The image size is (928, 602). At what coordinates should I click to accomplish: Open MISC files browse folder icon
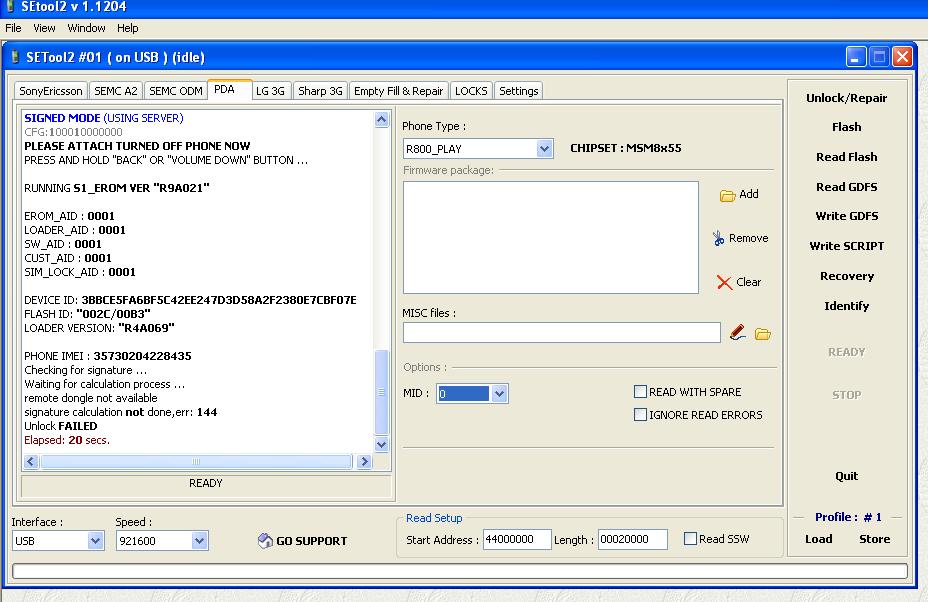[763, 333]
